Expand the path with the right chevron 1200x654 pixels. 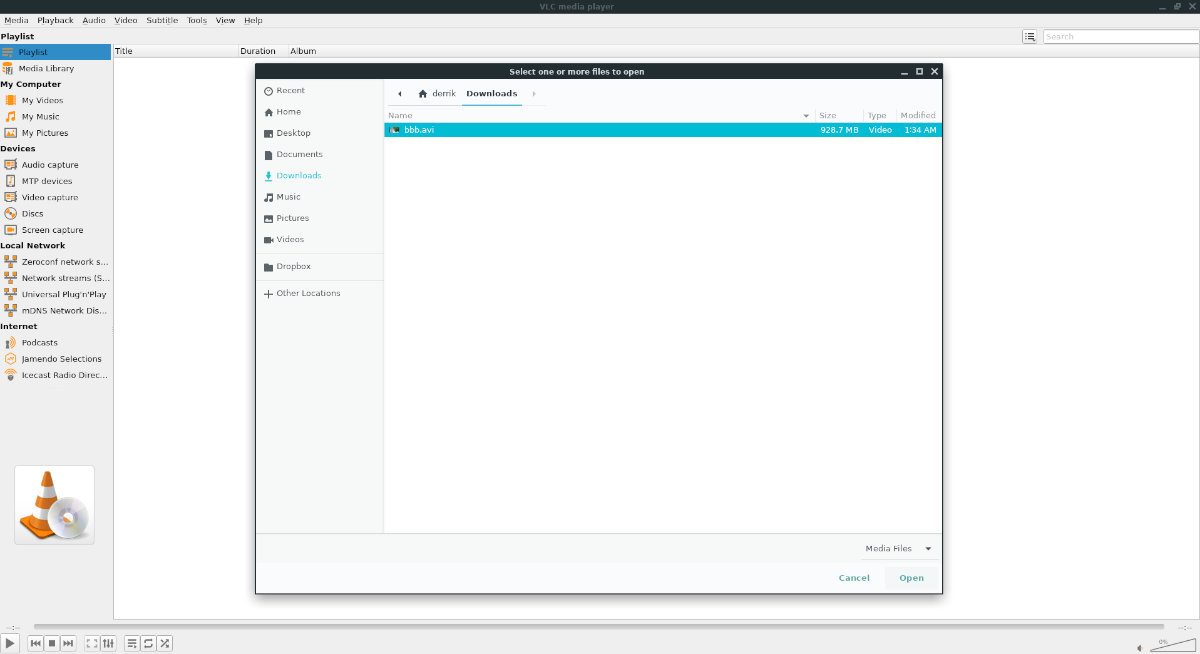click(533, 92)
